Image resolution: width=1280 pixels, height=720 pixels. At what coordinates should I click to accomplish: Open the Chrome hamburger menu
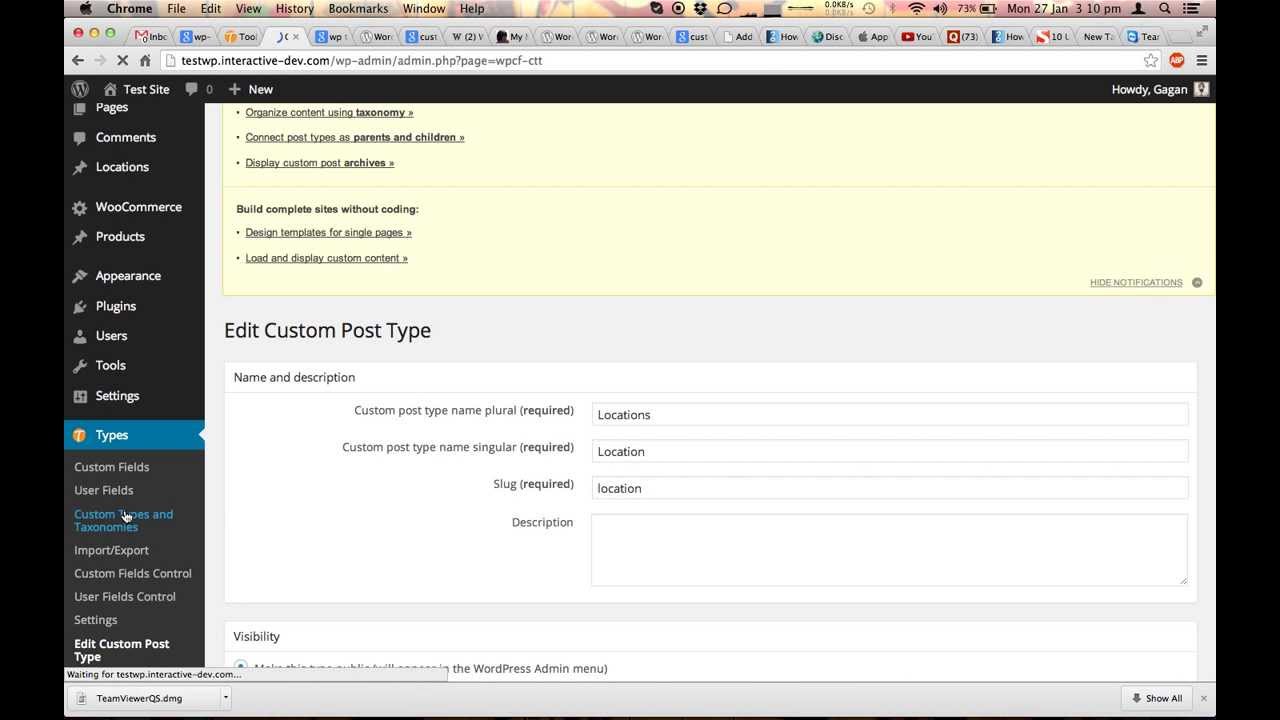coord(1202,60)
